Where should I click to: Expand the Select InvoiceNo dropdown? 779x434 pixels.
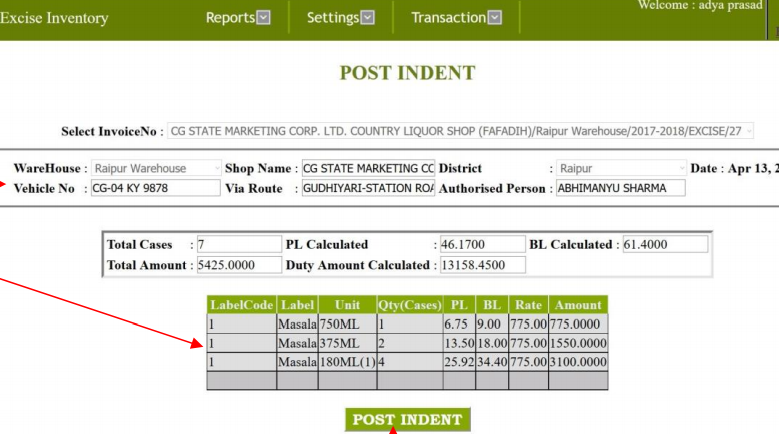460,131
